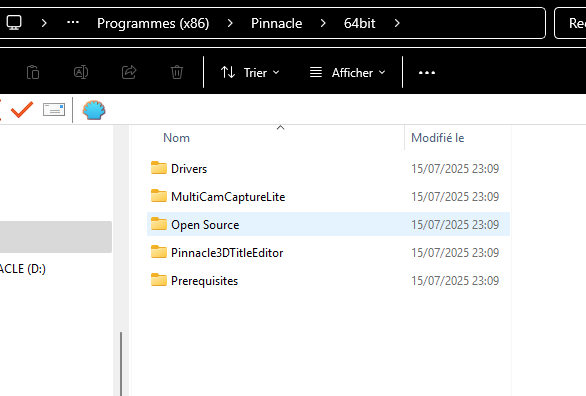586x396 pixels.
Task: Go to Pinnacle breadcrumb folder
Action: click(277, 23)
